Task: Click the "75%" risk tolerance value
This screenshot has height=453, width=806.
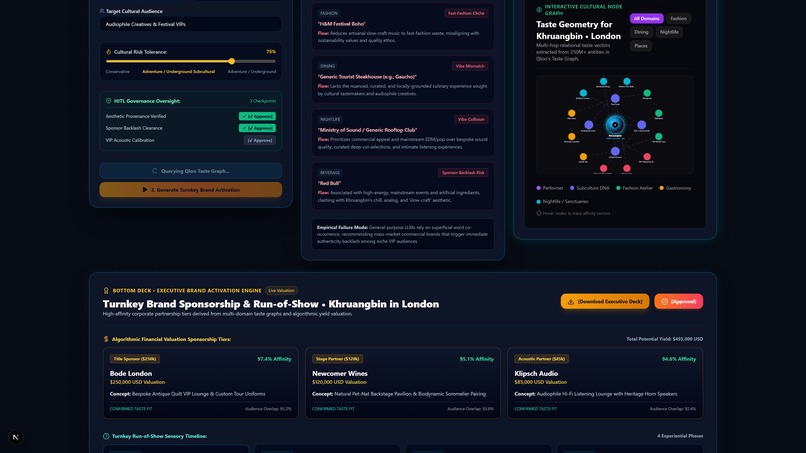Action: [x=271, y=51]
